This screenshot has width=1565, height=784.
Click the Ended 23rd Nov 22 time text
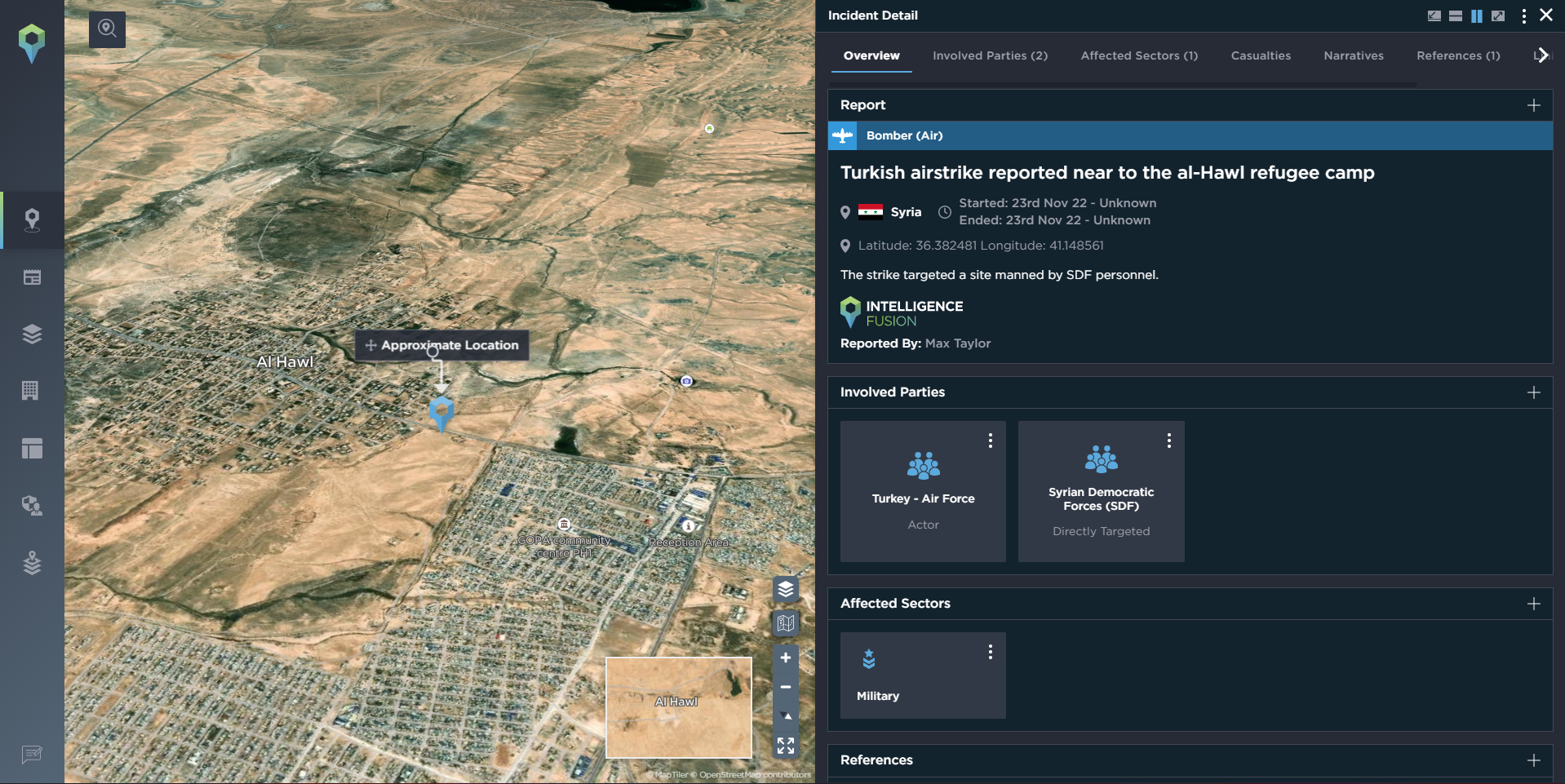(x=1054, y=220)
